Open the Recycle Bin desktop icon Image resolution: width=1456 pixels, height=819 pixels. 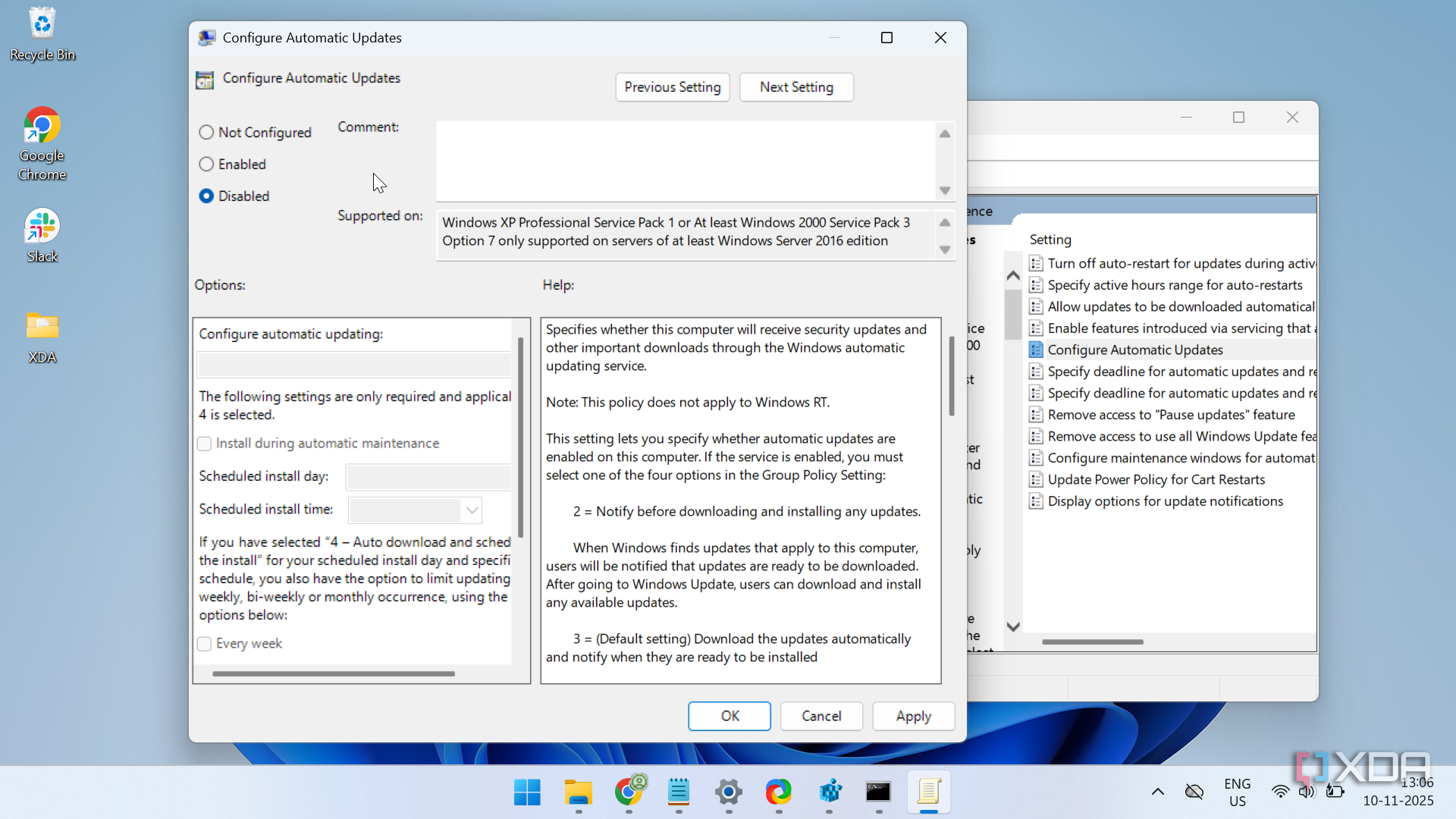[x=42, y=35]
